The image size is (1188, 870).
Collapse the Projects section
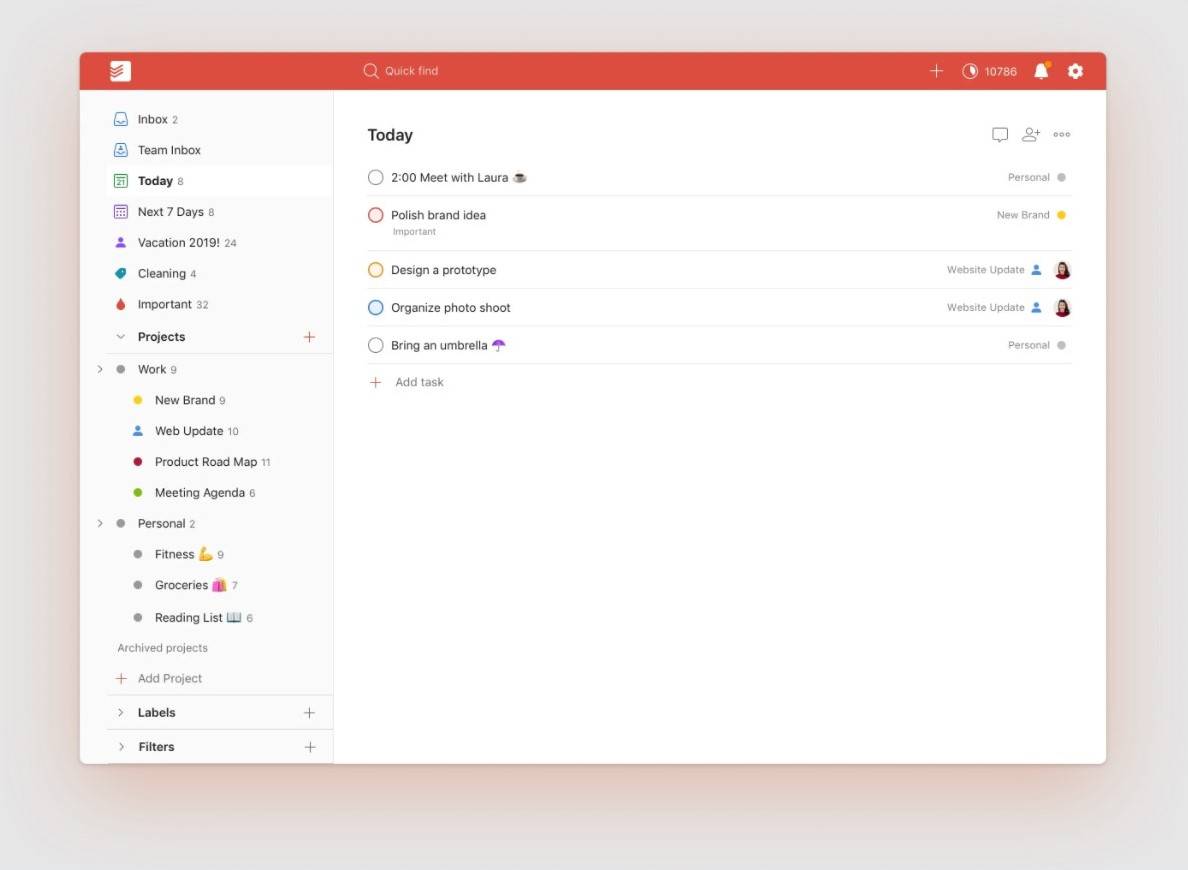120,336
